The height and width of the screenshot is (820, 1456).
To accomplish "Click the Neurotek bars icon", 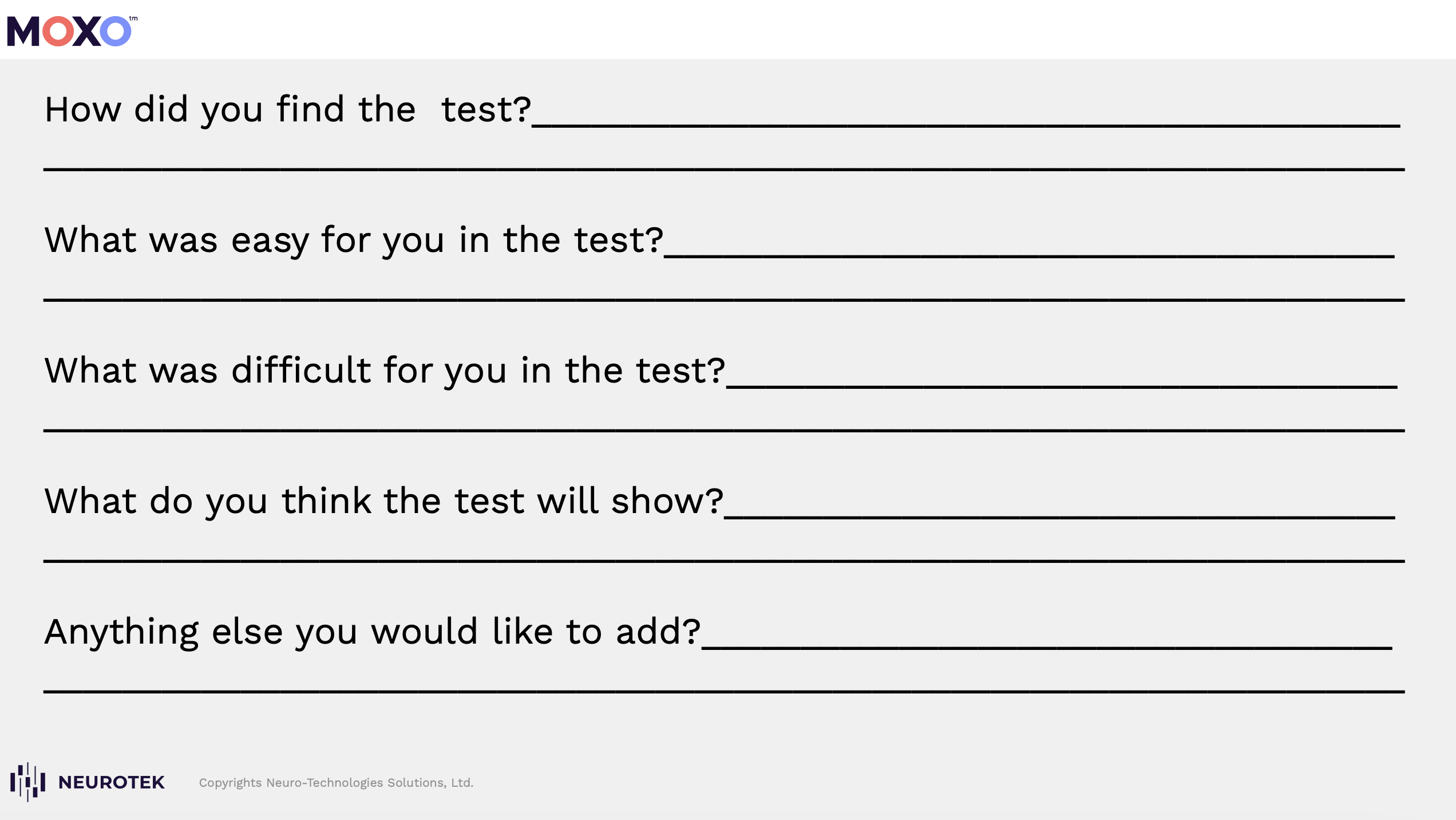I will point(27,782).
